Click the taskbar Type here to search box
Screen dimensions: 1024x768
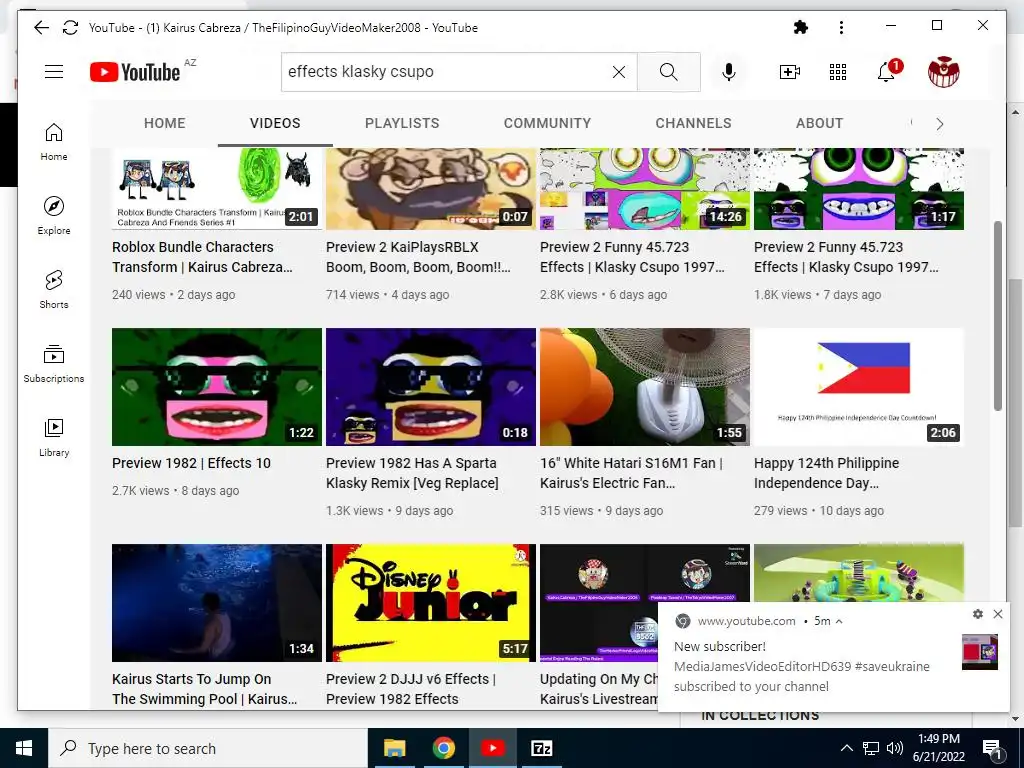pos(208,748)
